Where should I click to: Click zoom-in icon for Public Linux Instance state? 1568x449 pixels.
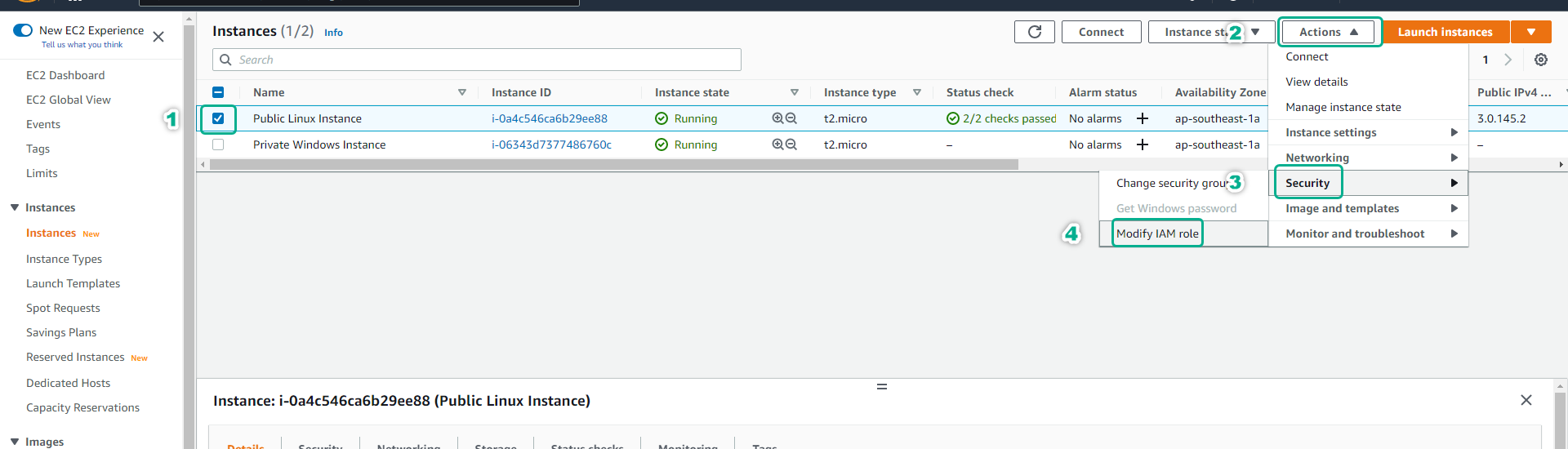click(777, 118)
